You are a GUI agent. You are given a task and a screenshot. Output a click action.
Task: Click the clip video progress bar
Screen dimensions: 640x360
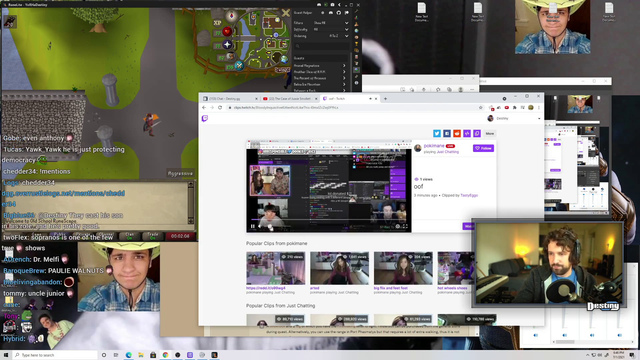[329, 221]
